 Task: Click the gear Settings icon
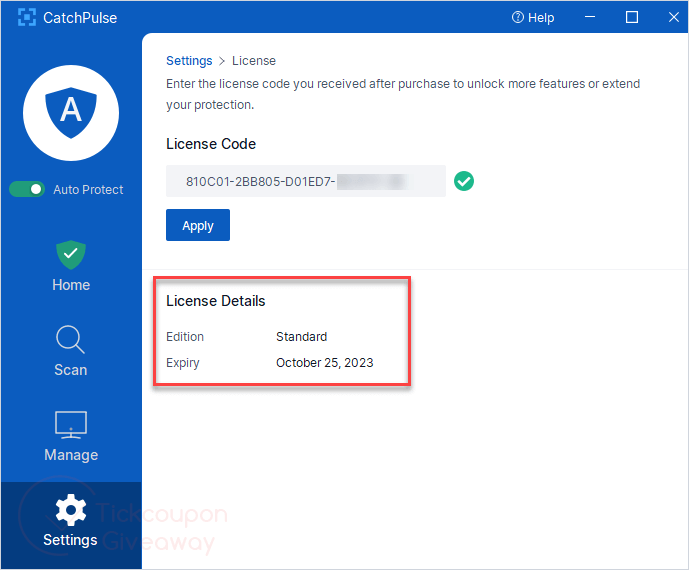click(71, 510)
